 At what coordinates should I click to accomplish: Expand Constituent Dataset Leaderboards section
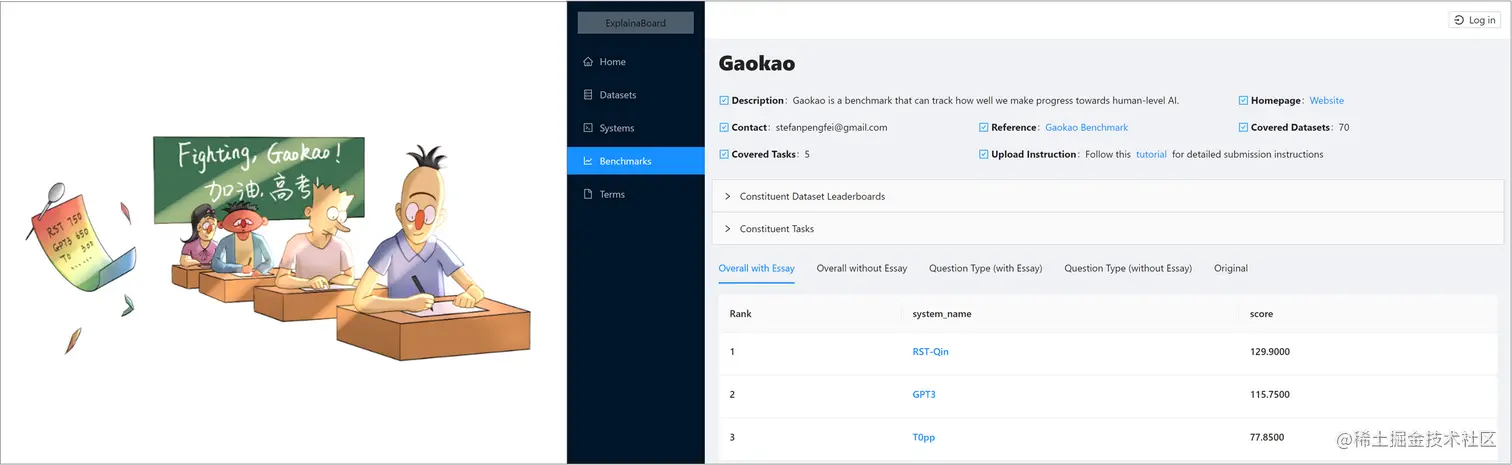(1108, 197)
